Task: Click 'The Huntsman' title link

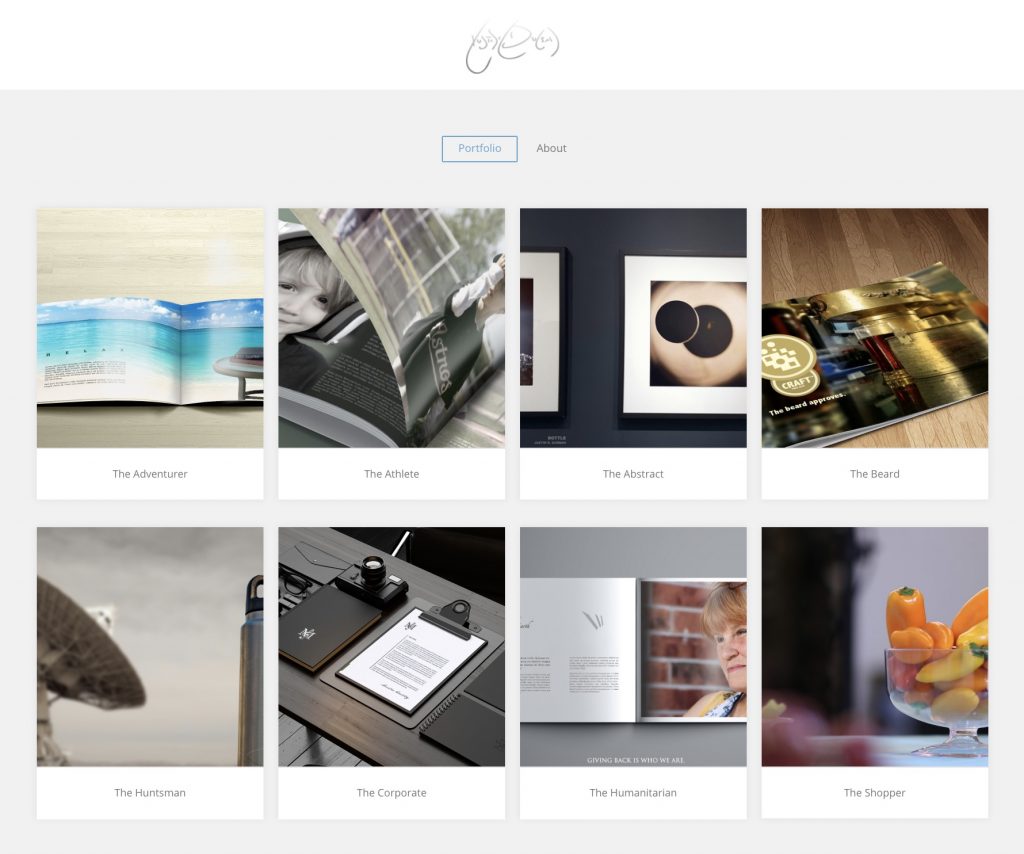Action: [x=150, y=793]
